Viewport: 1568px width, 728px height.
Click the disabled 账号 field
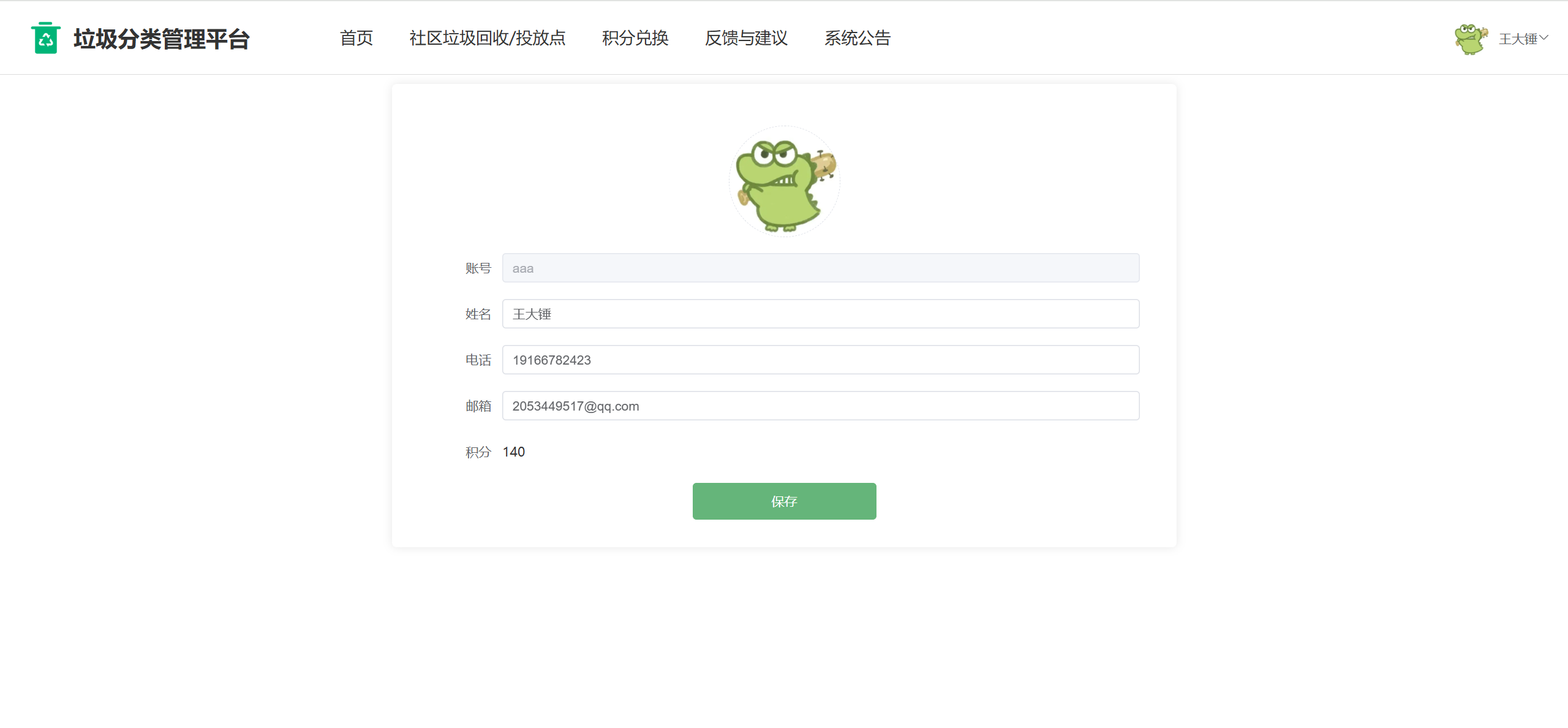point(820,268)
